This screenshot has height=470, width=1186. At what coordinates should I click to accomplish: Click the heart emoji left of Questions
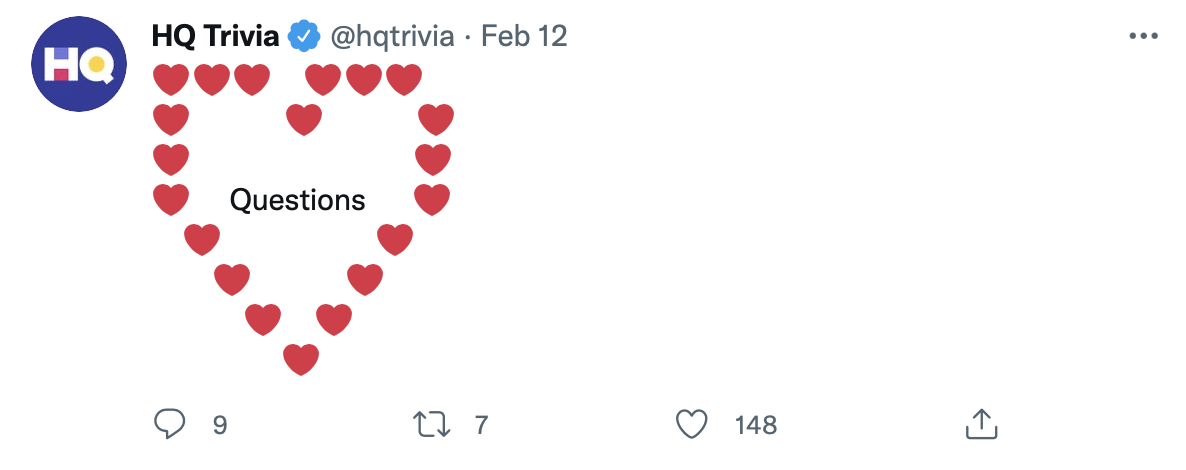(172, 200)
